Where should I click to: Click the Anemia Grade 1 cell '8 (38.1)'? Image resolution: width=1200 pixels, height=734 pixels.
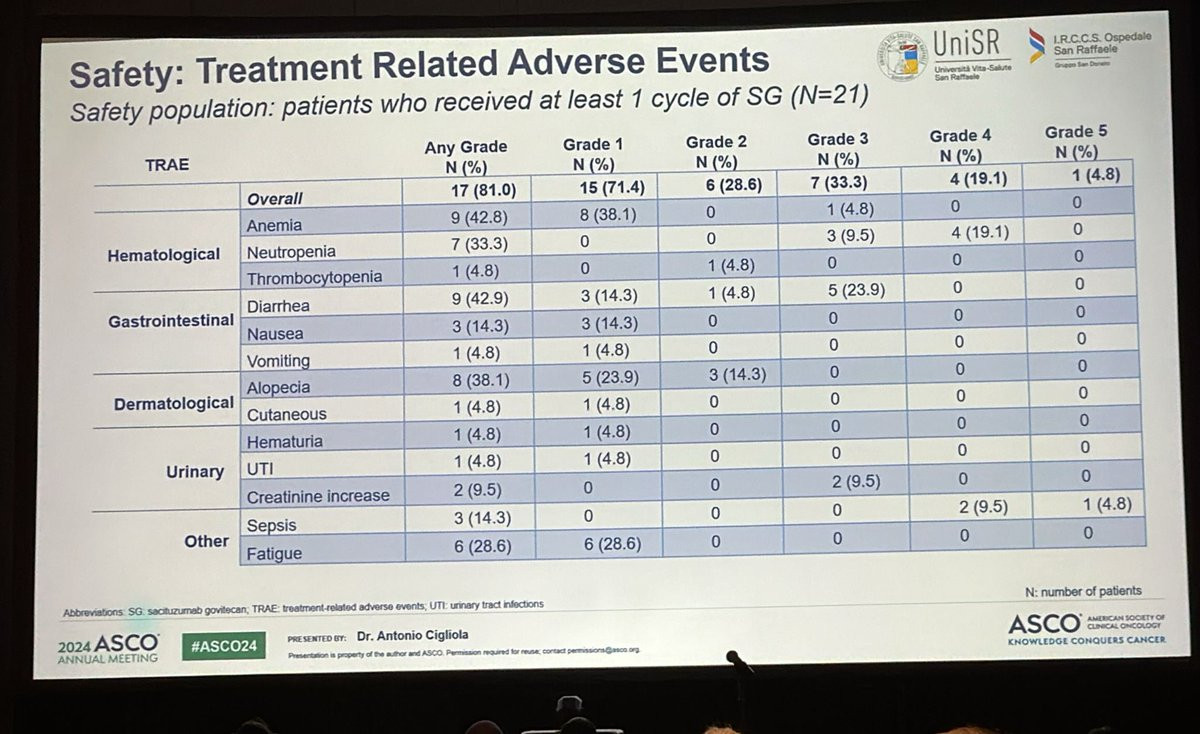click(609, 216)
